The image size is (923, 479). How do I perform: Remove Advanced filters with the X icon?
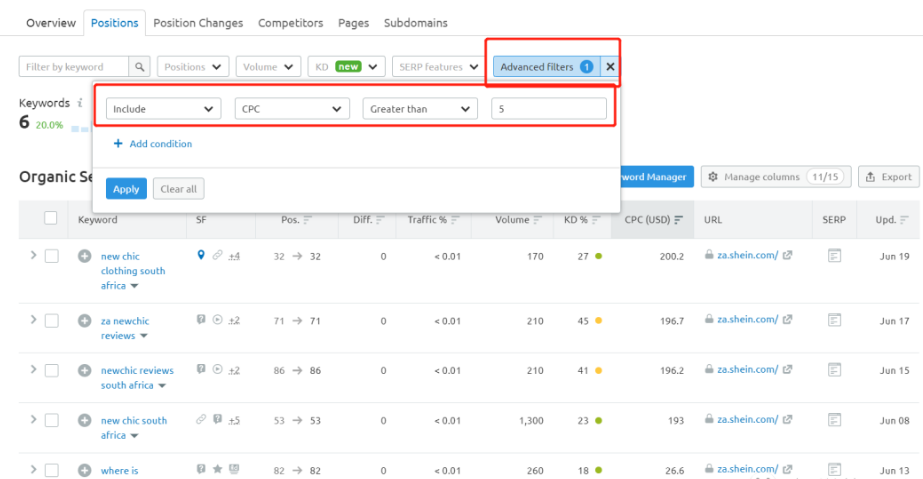point(610,67)
